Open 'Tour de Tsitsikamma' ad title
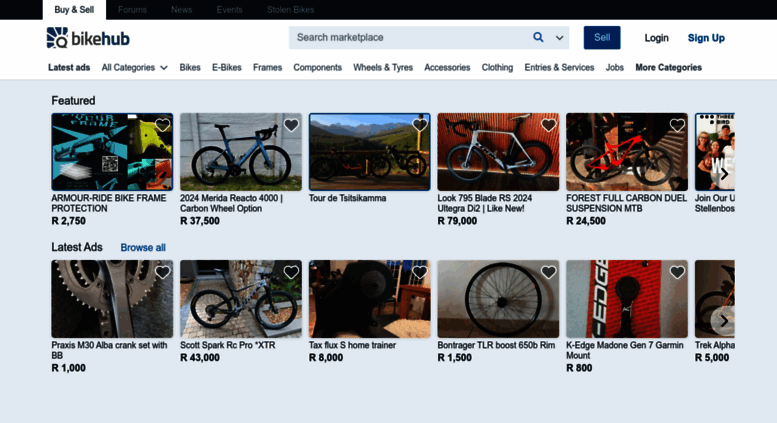This screenshot has height=423, width=777. (x=347, y=198)
